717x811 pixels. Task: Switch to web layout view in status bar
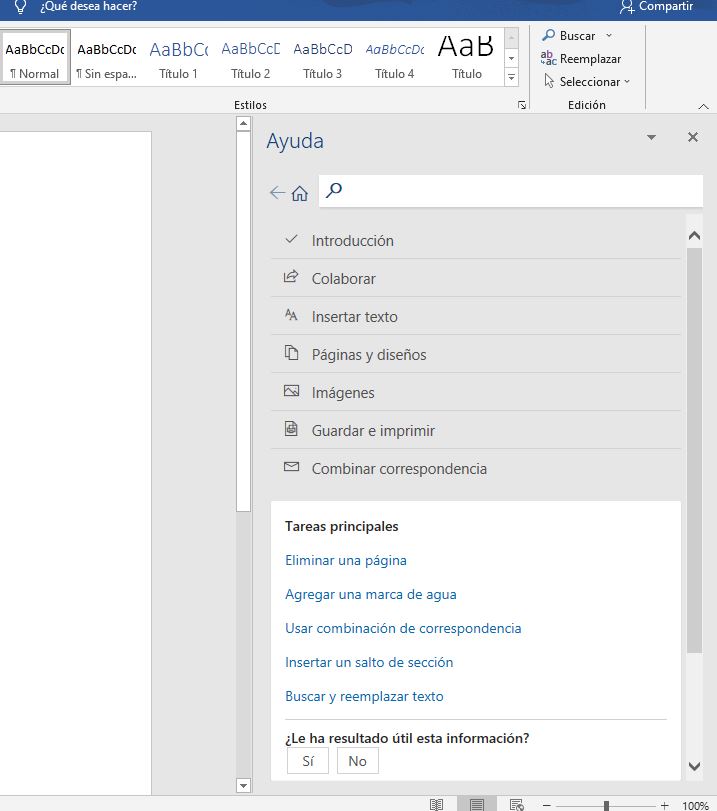point(517,804)
